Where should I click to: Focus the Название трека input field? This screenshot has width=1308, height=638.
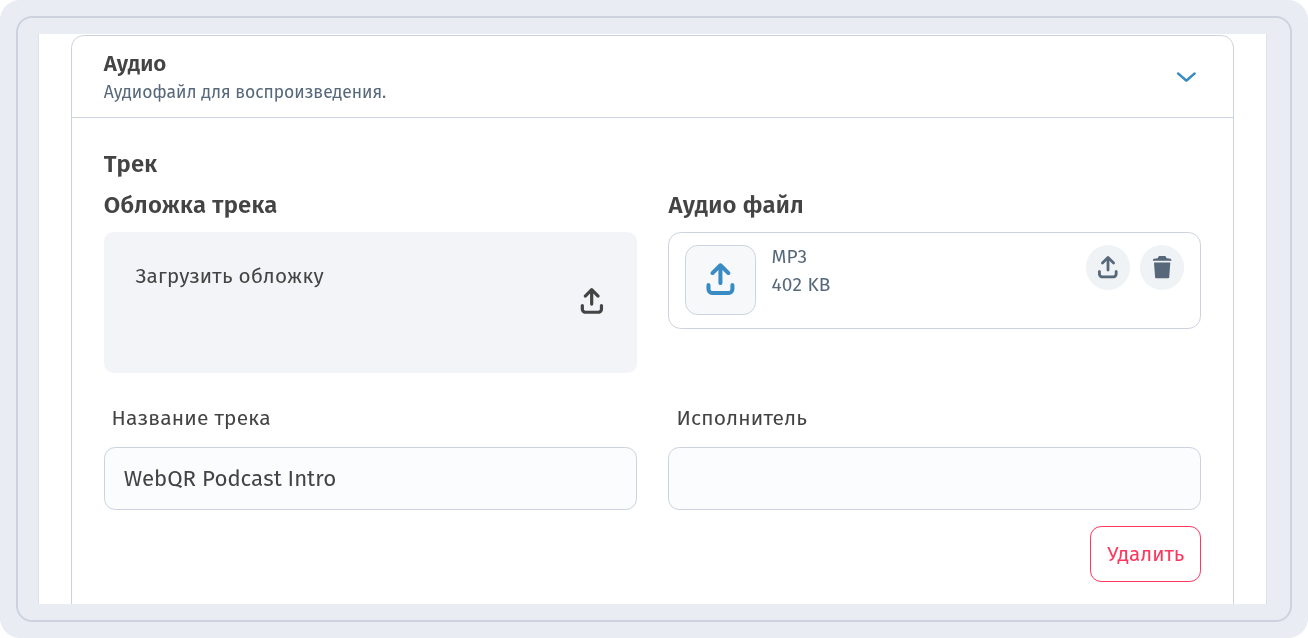(x=370, y=478)
